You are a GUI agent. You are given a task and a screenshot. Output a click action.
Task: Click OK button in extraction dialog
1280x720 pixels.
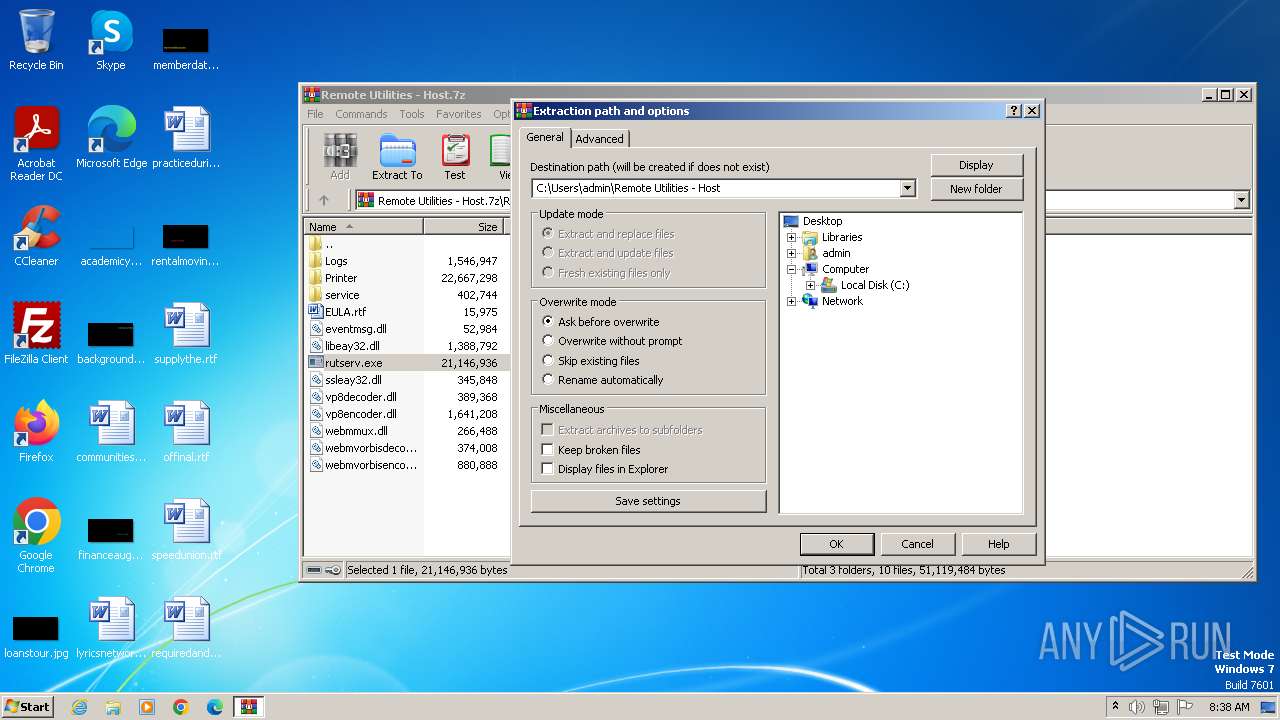(x=837, y=544)
